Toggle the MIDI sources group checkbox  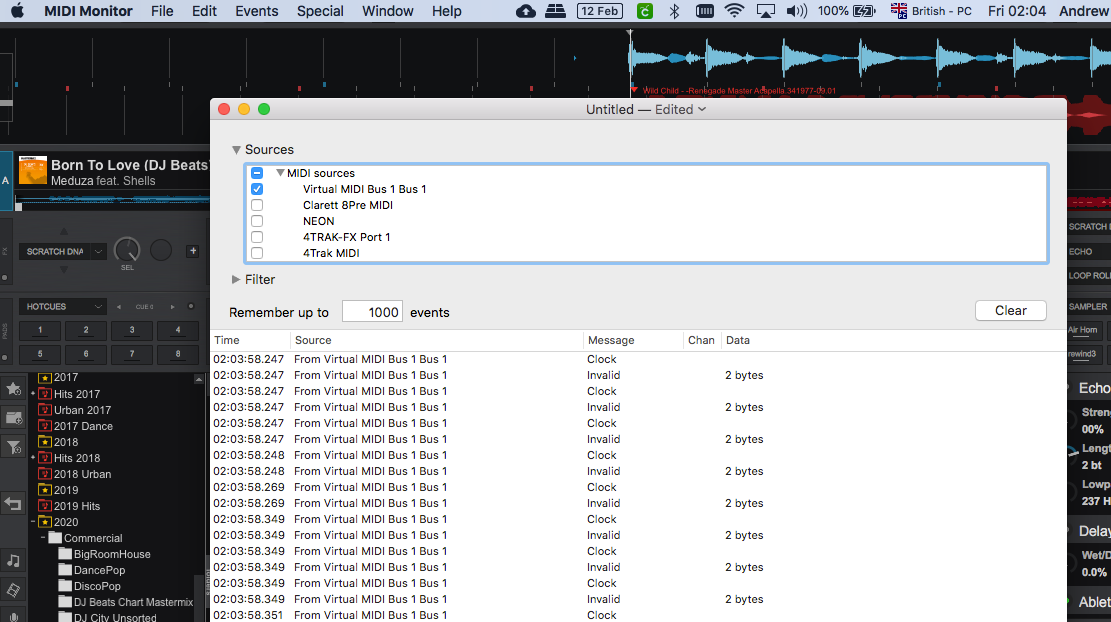click(x=257, y=173)
